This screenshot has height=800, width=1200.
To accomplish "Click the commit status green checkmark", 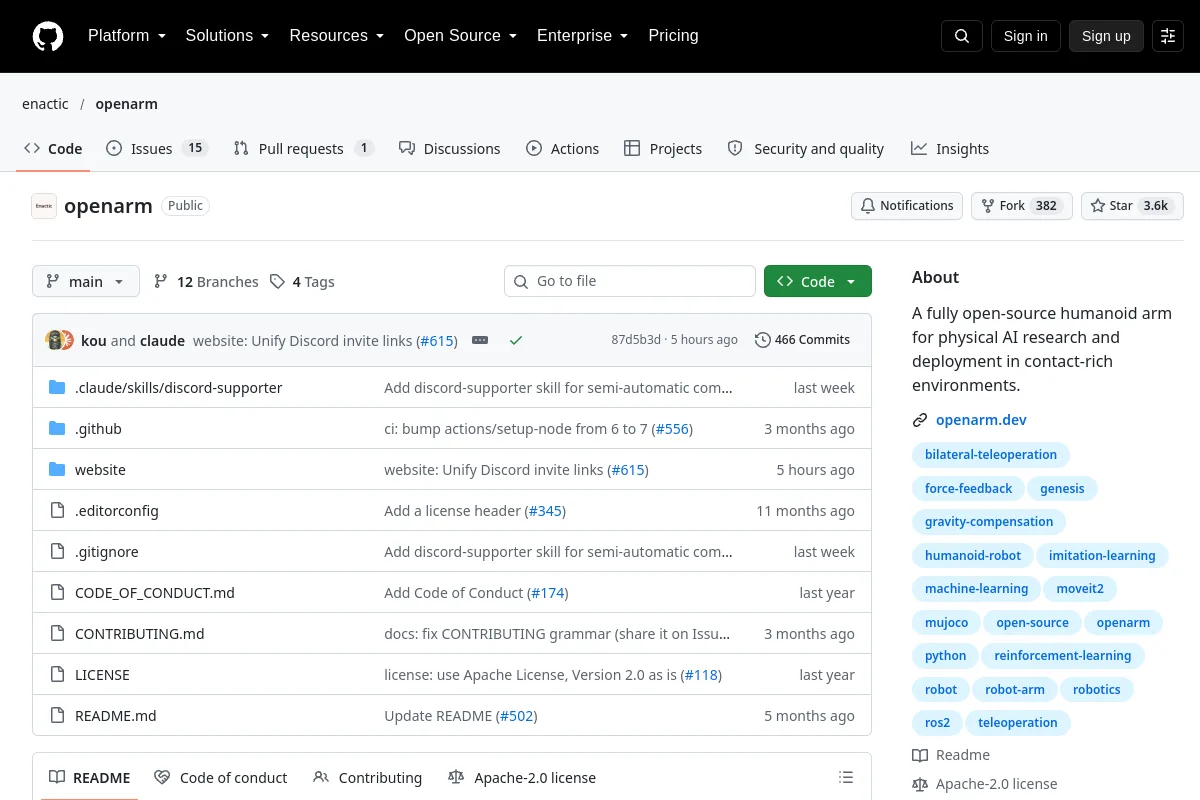I will (x=516, y=340).
